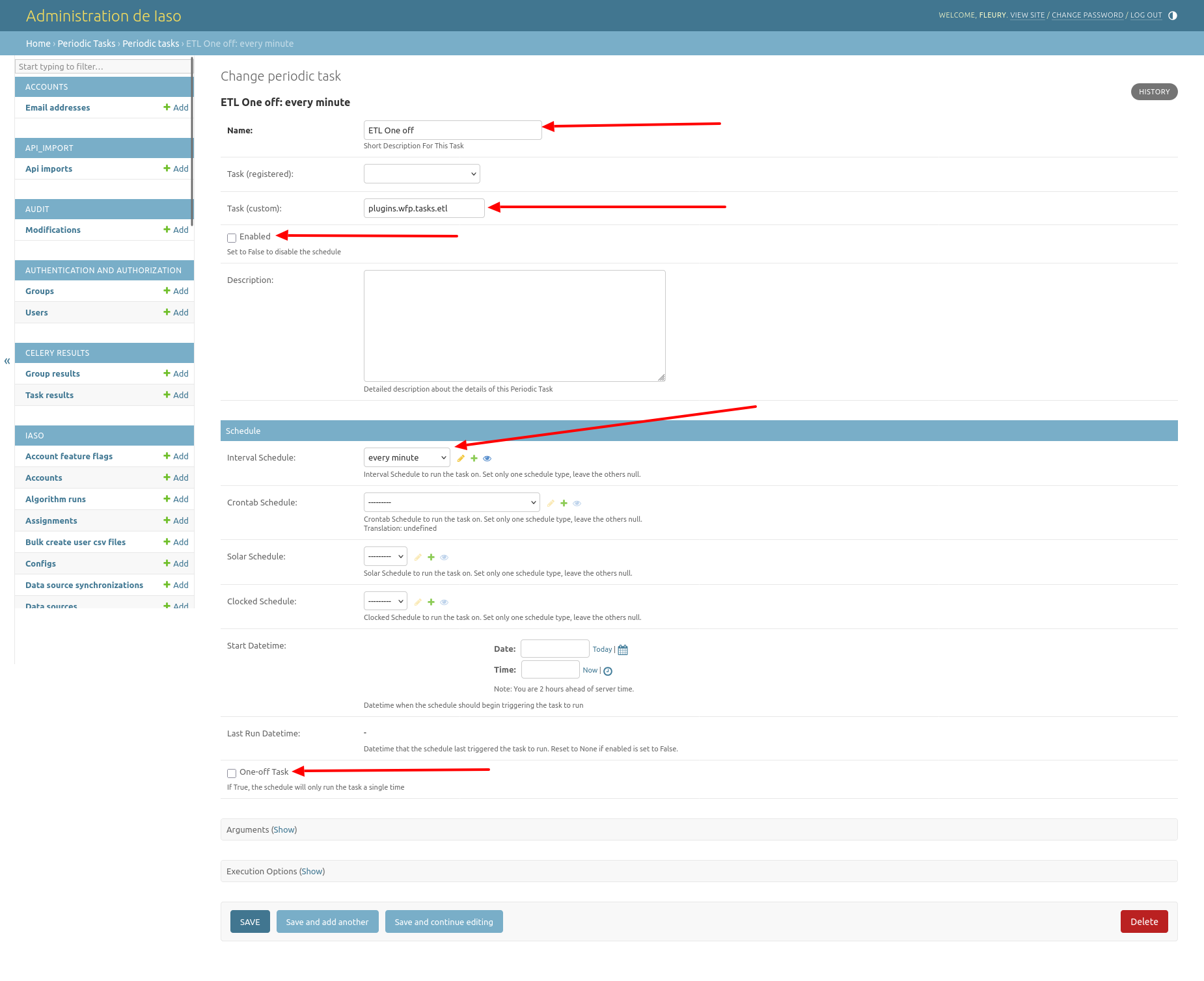
Task: Open Administration de Iaso site title
Action: click(103, 16)
